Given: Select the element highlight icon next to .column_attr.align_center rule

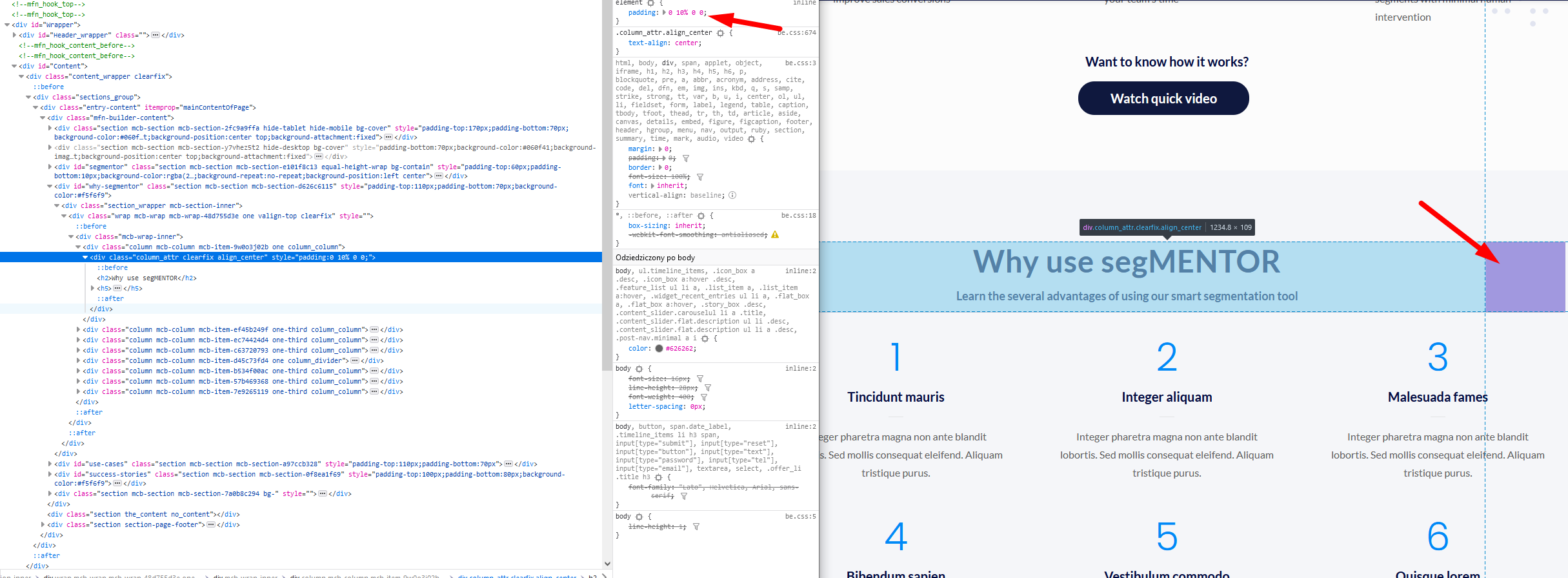Looking at the screenshot, I should click(720, 33).
